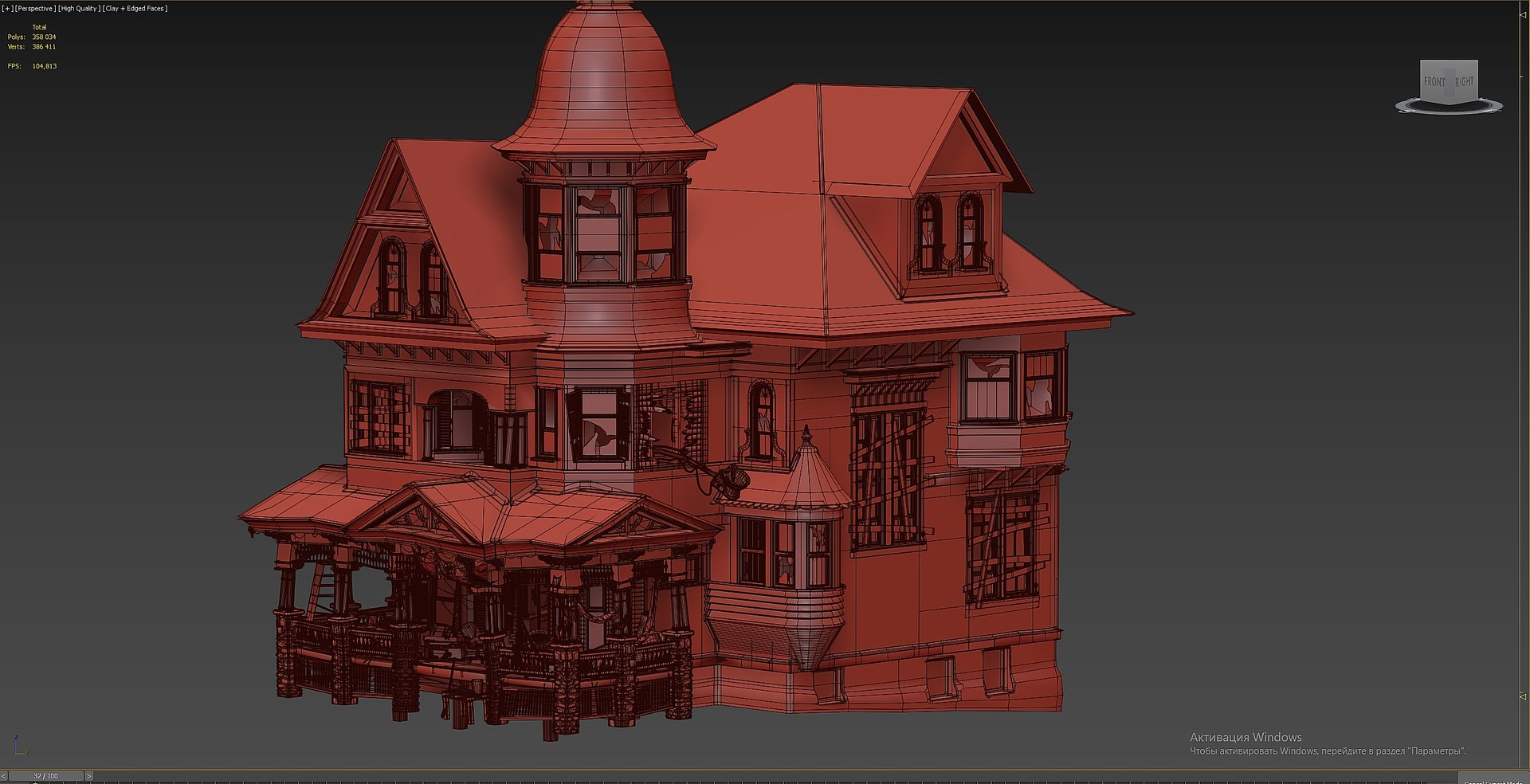Select the Verts: 386 411 statistic text
The image size is (1530, 784).
[x=32, y=47]
